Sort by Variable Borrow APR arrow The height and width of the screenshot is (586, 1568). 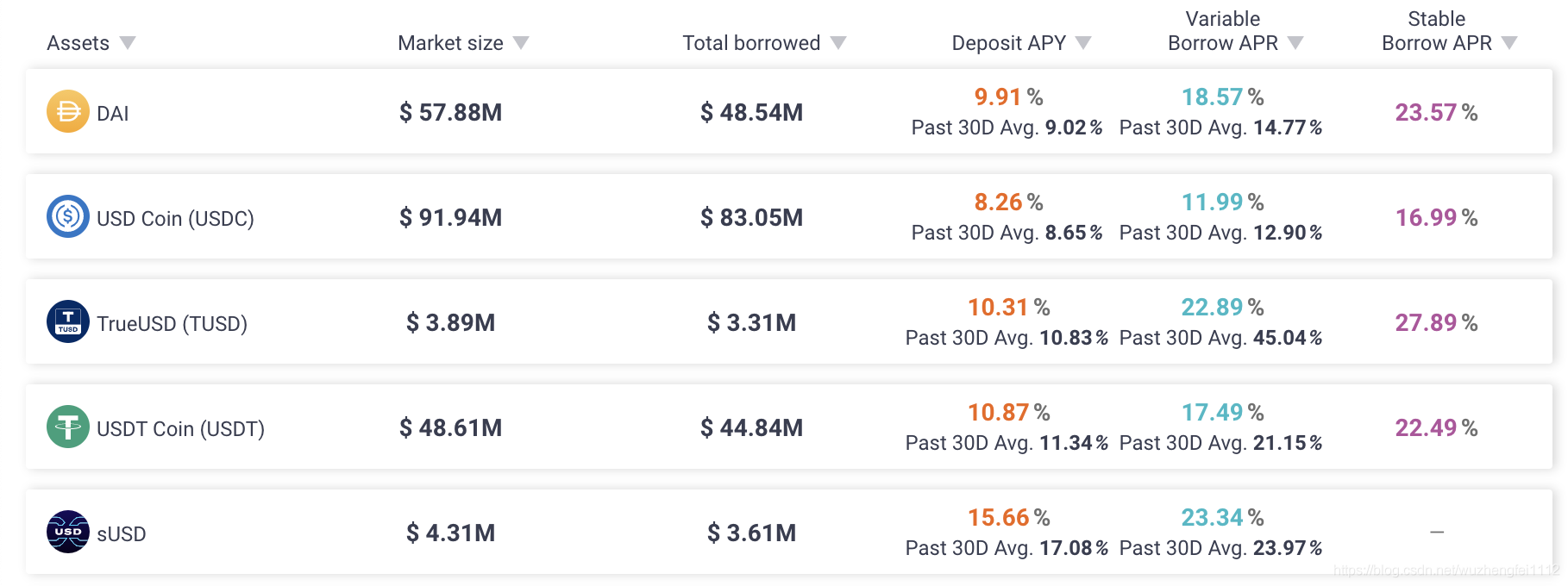pos(1295,43)
